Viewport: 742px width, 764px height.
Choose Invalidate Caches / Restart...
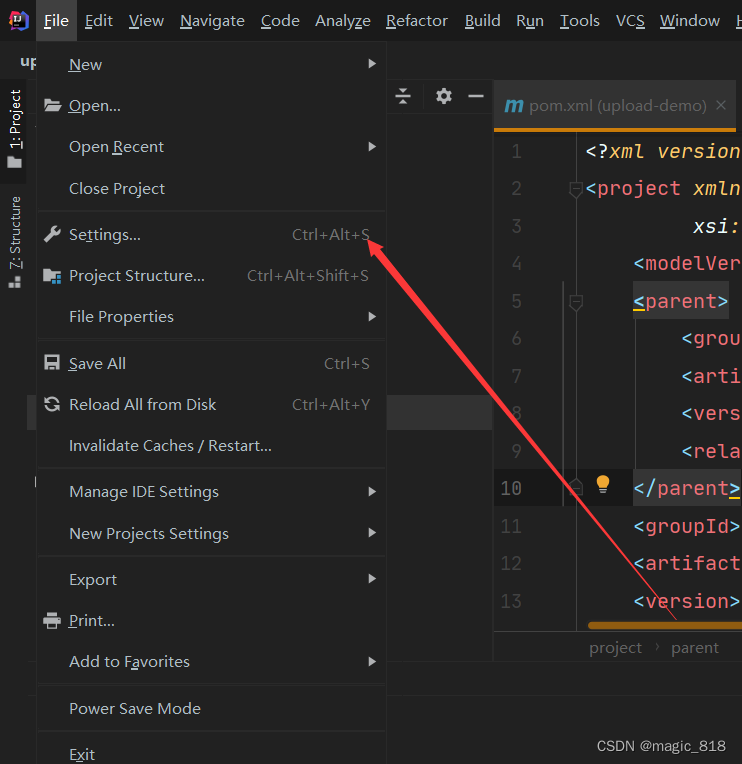[x=211, y=446]
